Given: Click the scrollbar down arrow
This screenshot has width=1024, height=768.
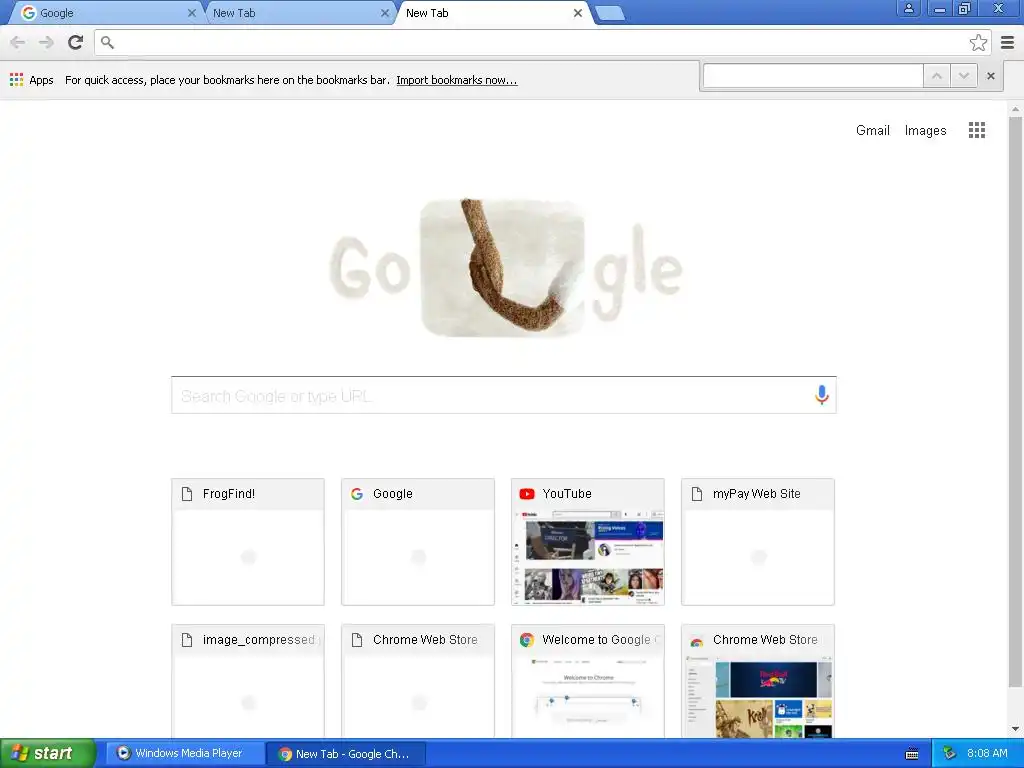Looking at the screenshot, I should click(x=1015, y=729).
